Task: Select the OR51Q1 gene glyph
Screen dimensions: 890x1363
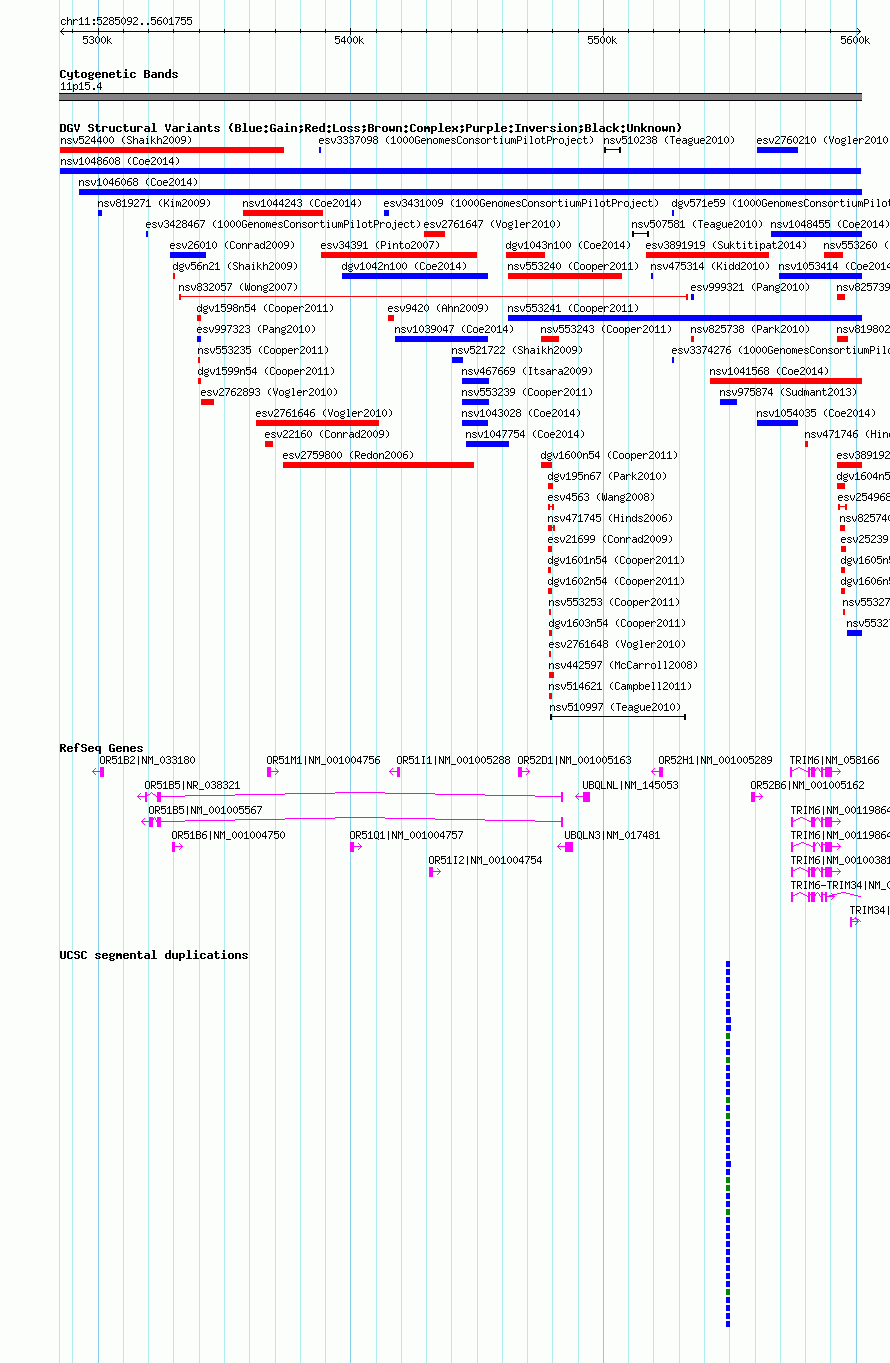Action: pyautogui.click(x=355, y=847)
